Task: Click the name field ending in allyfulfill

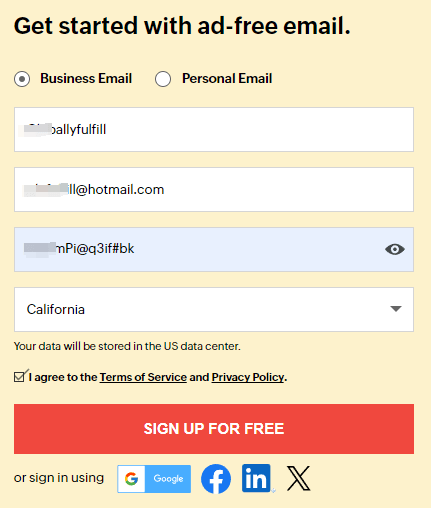Action: (214, 129)
